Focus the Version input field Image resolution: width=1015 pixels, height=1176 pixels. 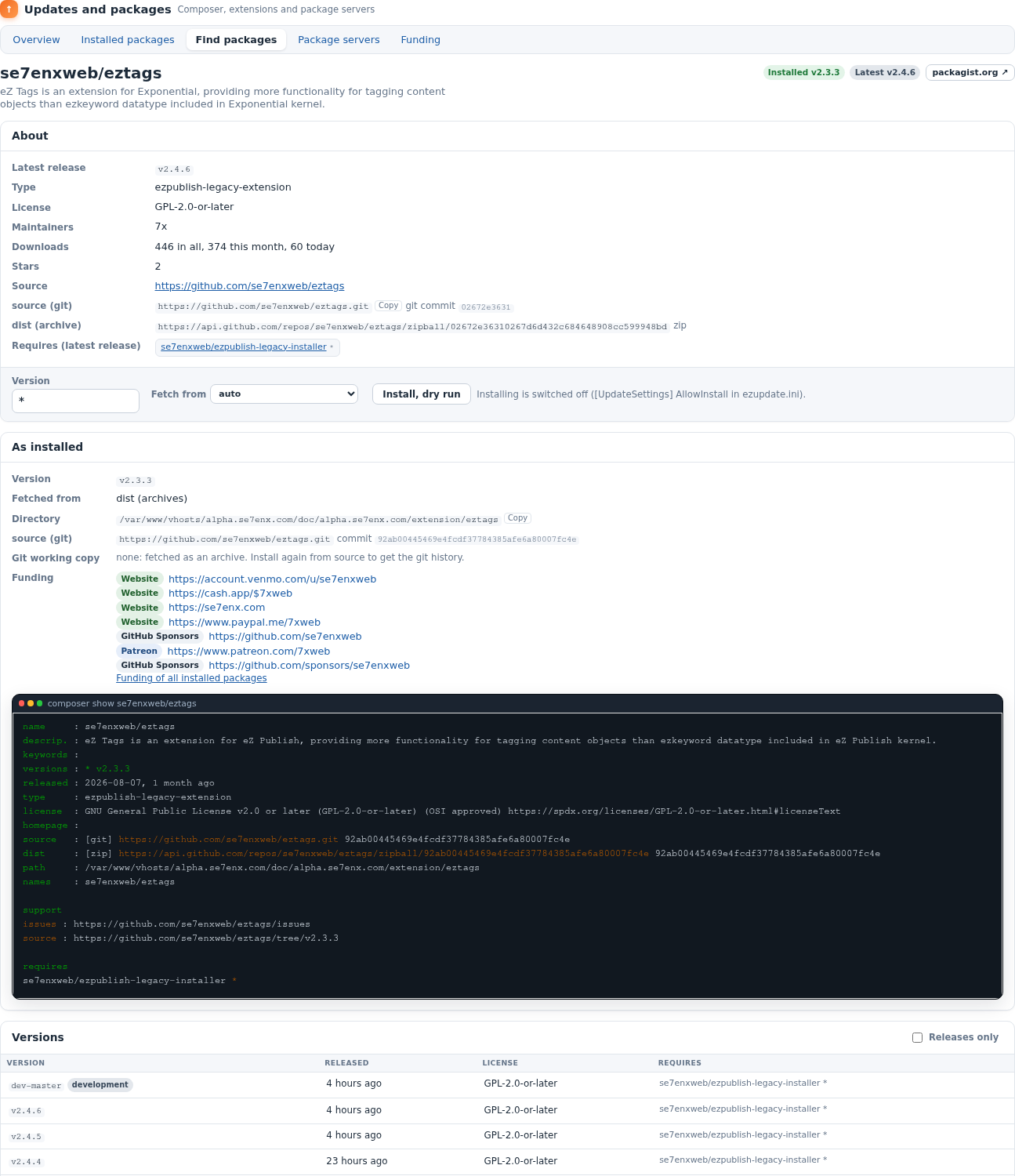coord(75,401)
